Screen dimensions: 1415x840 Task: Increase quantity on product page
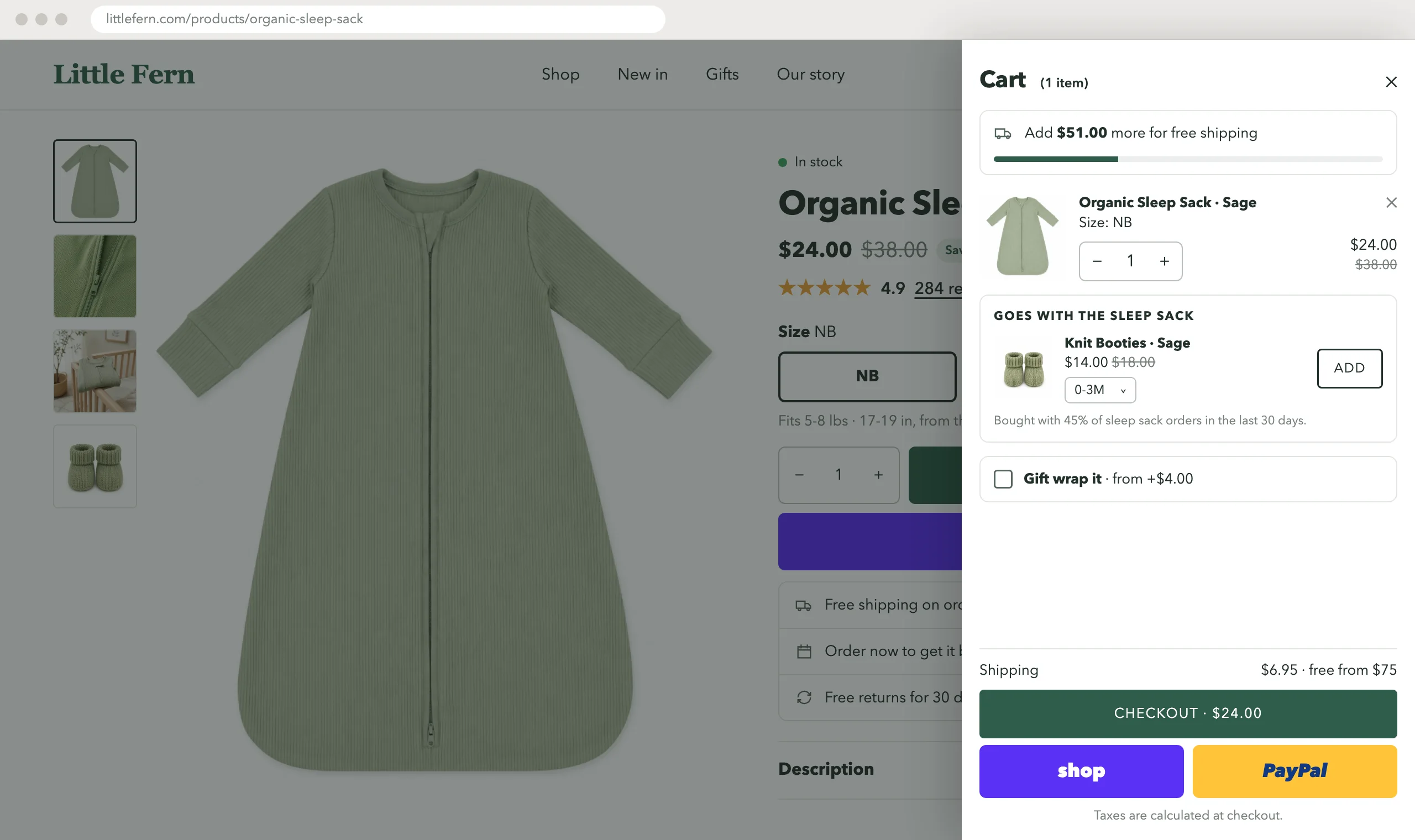pos(877,475)
